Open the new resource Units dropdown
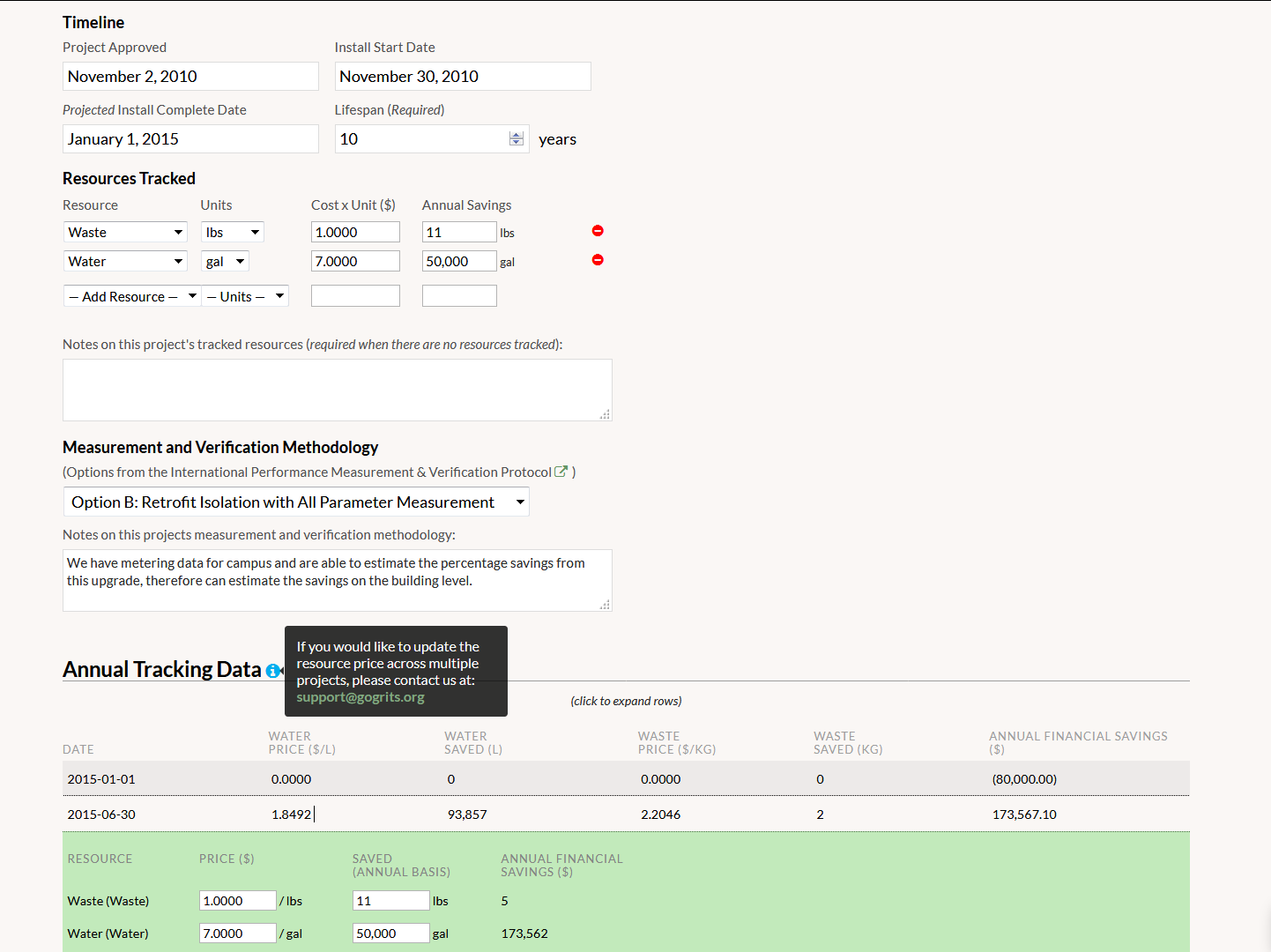The width and height of the screenshot is (1271, 952). [245, 296]
